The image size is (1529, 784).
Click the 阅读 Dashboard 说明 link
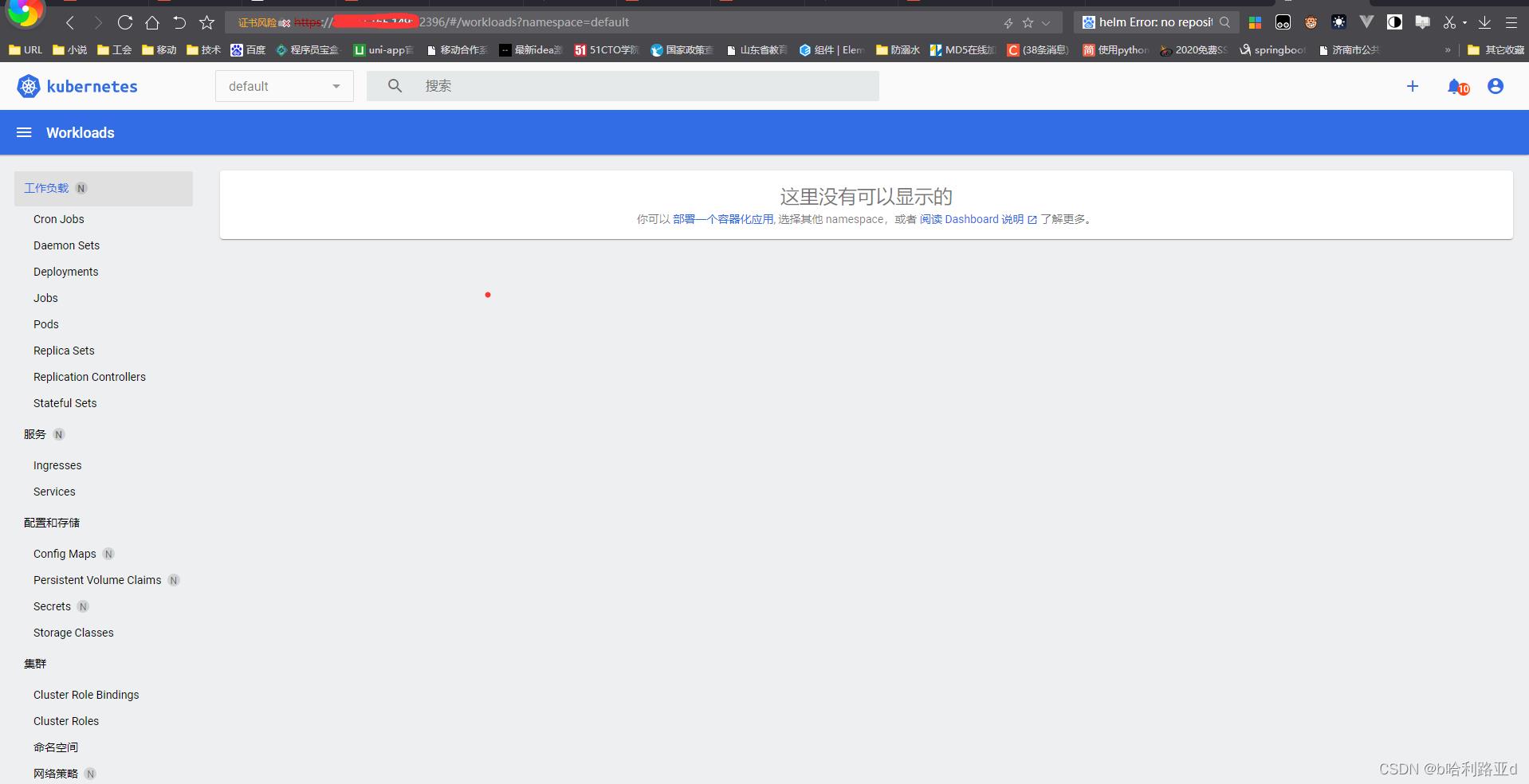978,219
